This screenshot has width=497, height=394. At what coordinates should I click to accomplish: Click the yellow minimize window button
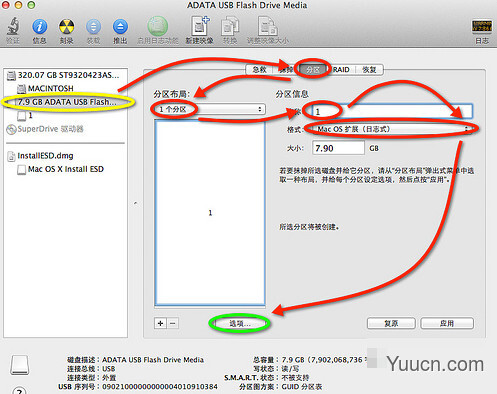(18, 5)
